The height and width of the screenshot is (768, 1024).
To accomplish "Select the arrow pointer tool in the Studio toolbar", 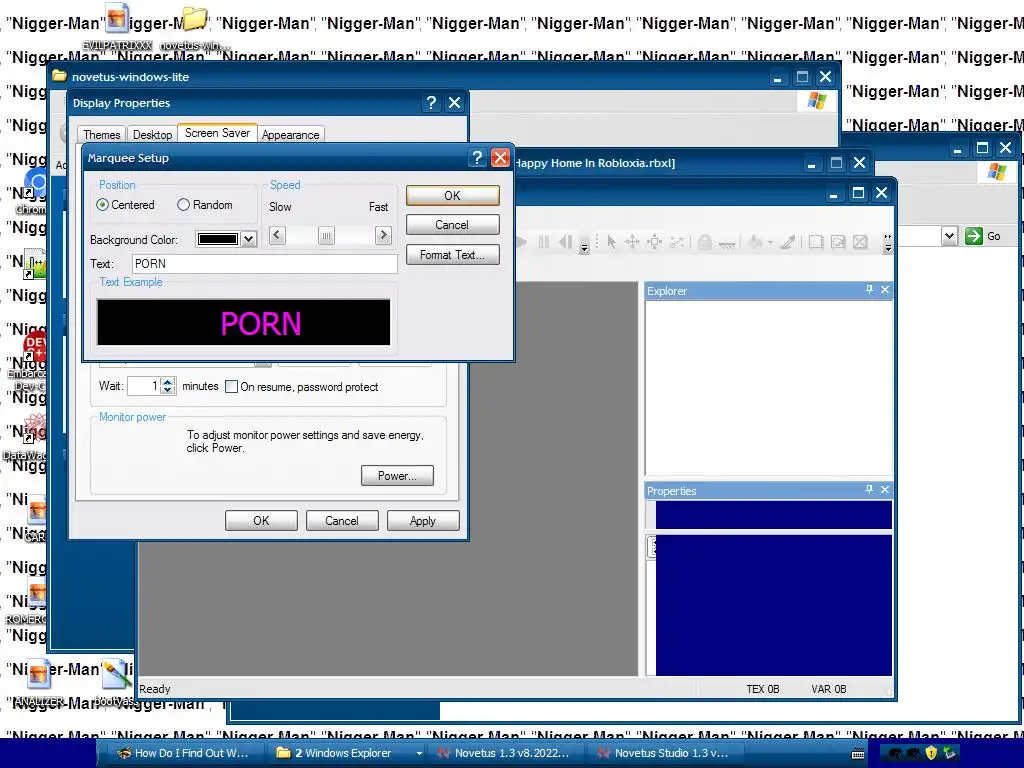I will [x=611, y=242].
